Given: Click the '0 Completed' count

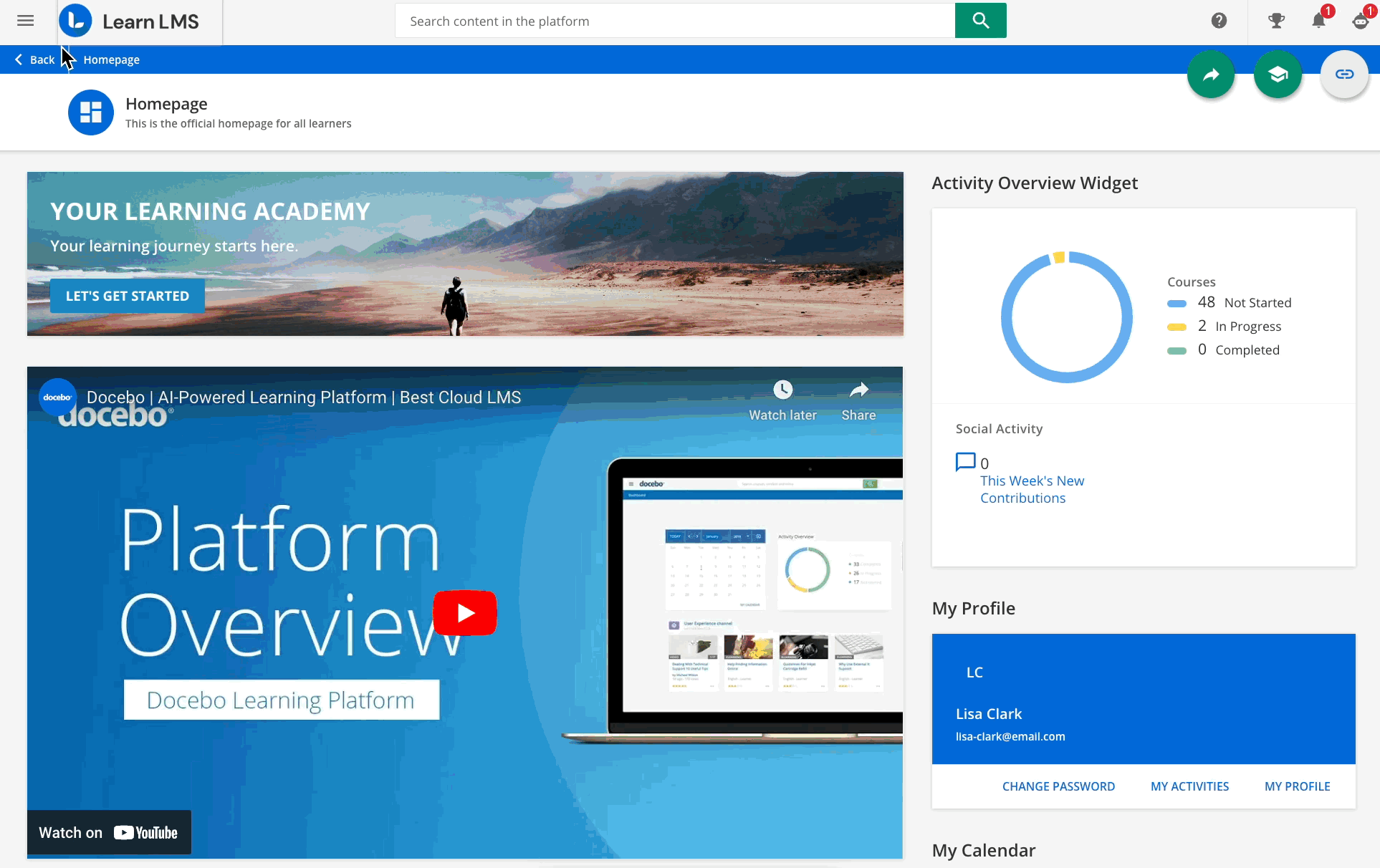Looking at the screenshot, I should 1239,349.
